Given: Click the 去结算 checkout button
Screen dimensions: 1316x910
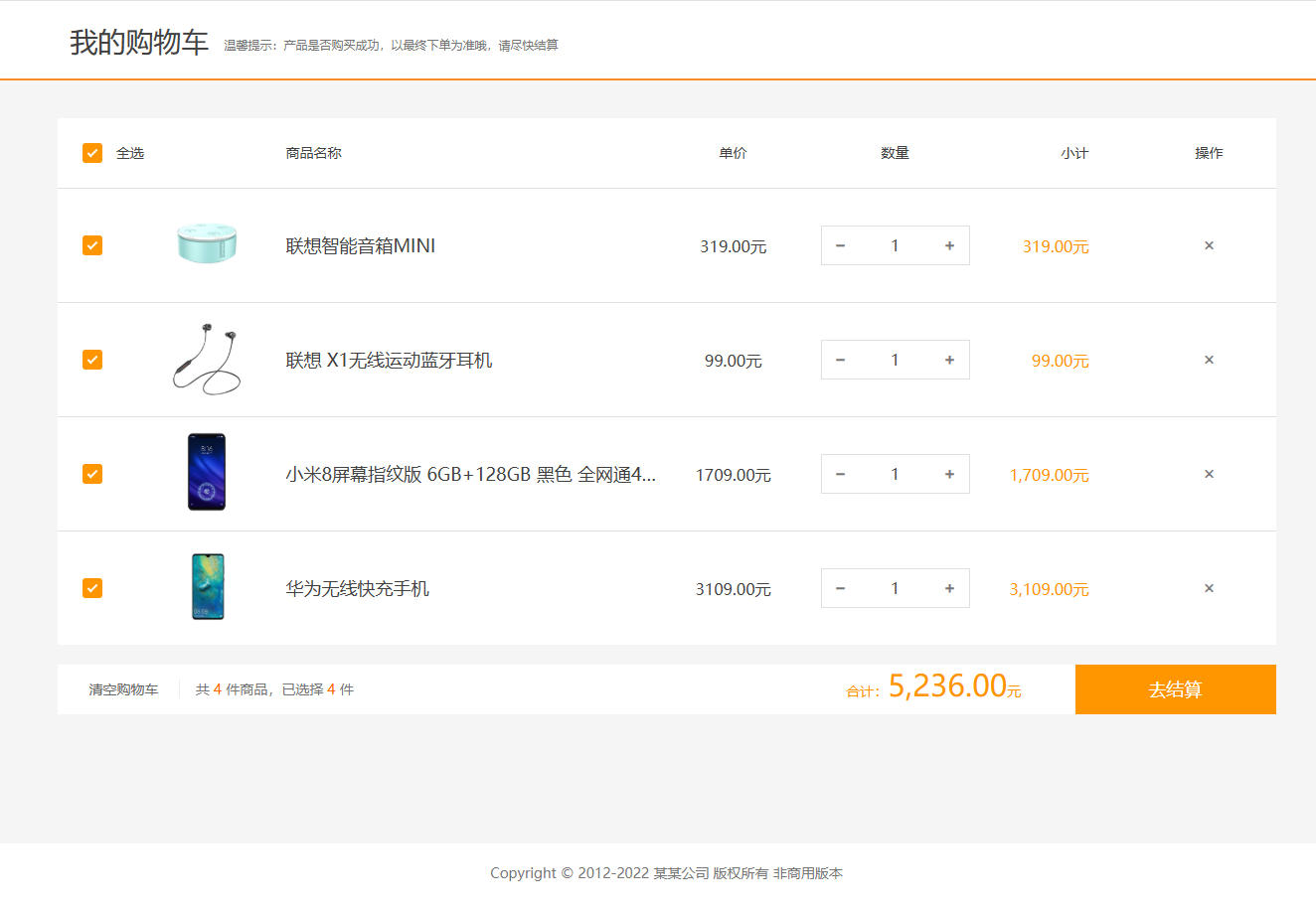Looking at the screenshot, I should pyautogui.click(x=1176, y=689).
